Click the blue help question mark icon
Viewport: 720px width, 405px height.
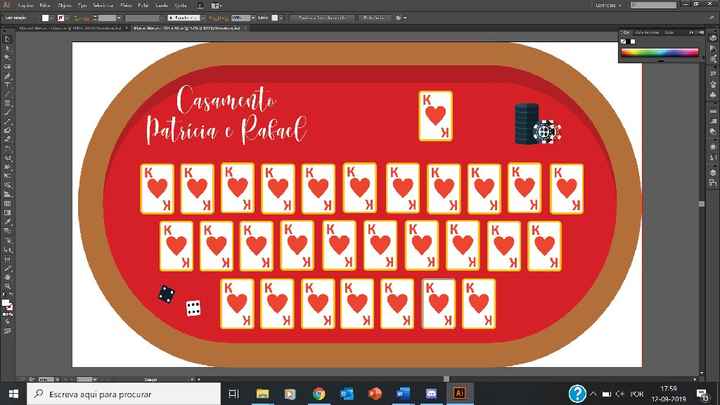[577, 393]
